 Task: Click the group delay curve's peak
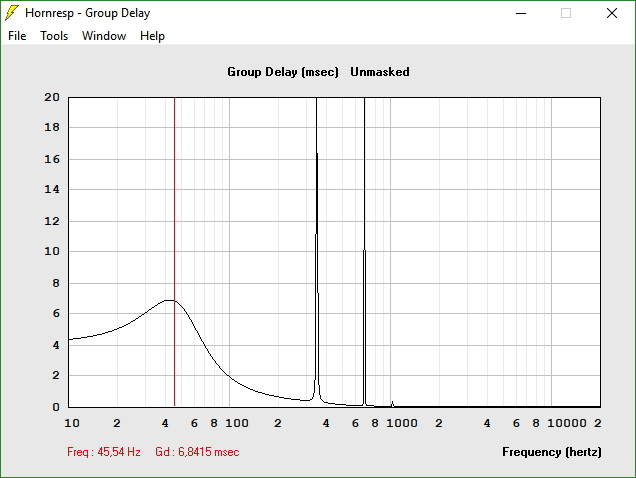click(x=170, y=300)
